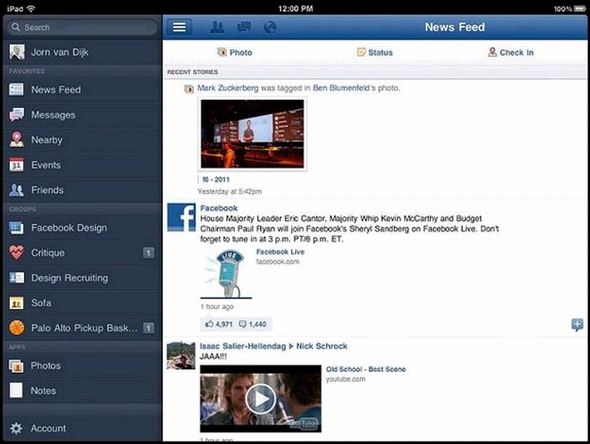The width and height of the screenshot is (590, 444).
Task: Open Nick Schrock's profile link
Action: (322, 346)
